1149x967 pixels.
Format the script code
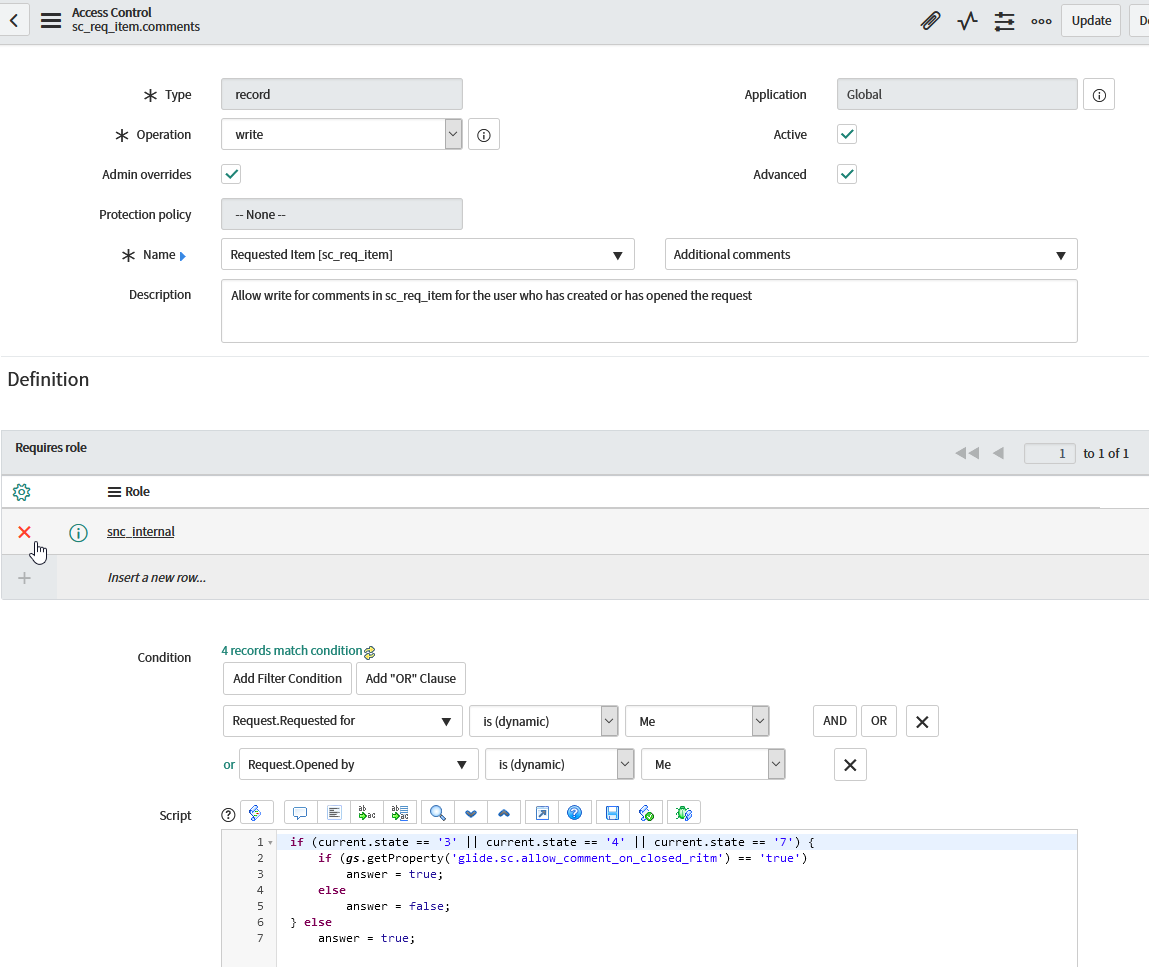(x=333, y=812)
